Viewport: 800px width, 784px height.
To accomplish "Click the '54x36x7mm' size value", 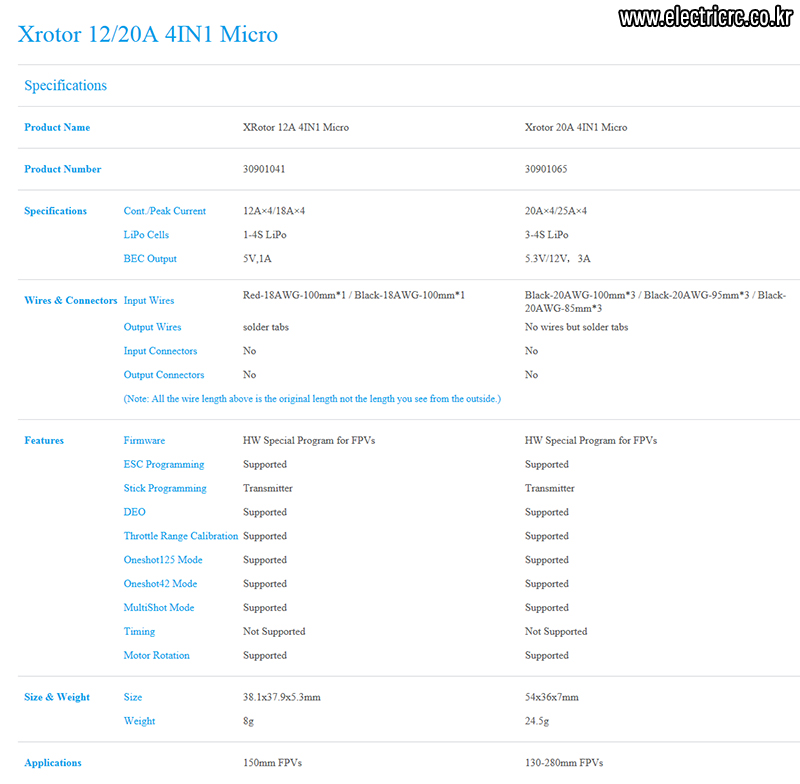I will click(552, 697).
